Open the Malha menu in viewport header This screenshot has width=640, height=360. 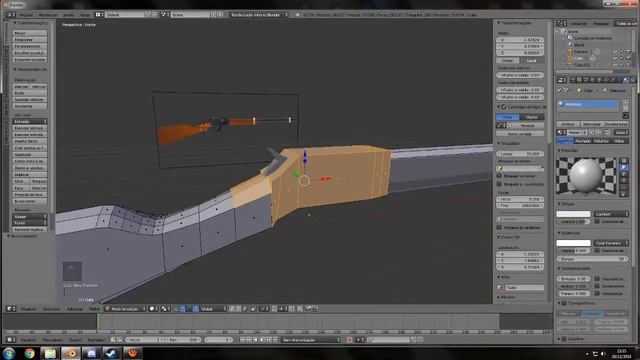point(94,309)
